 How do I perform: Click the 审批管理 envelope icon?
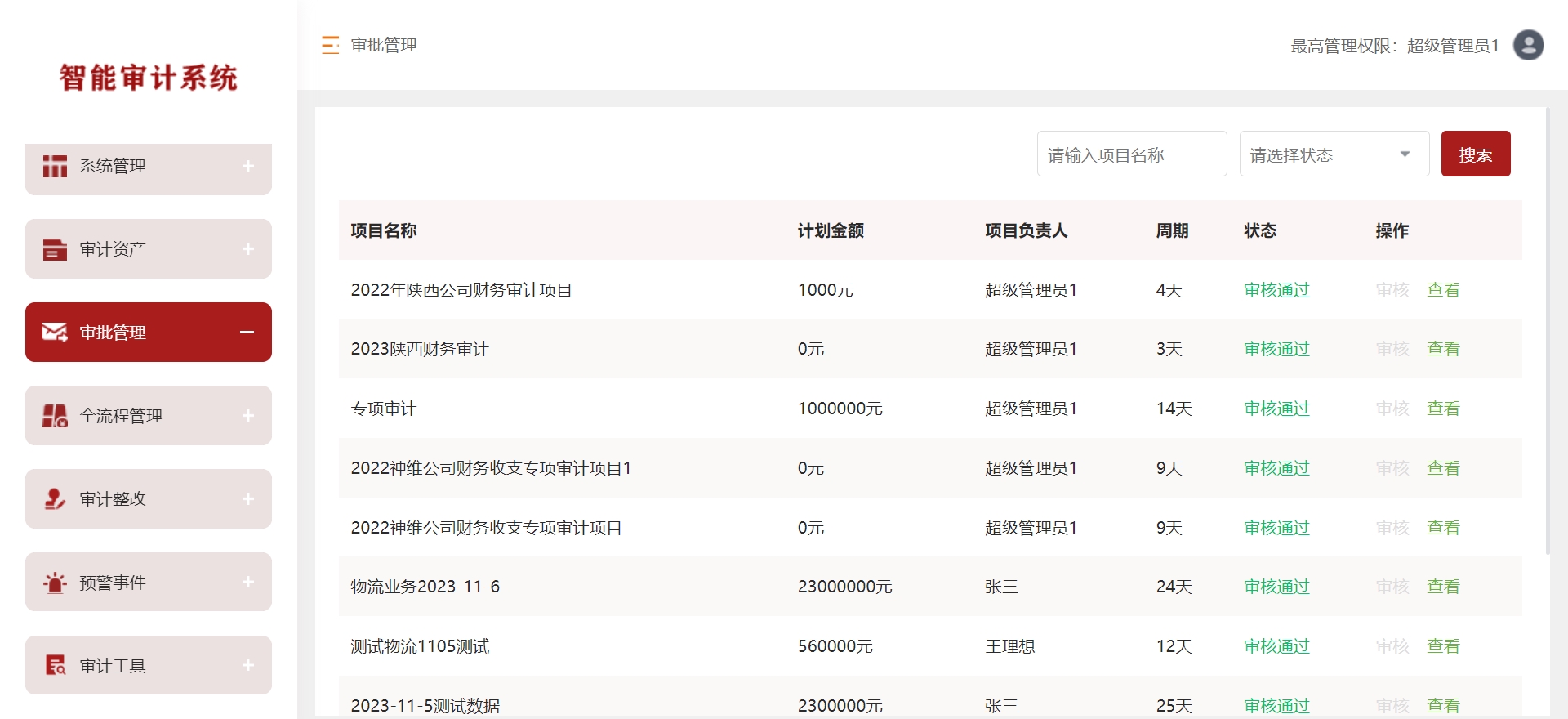pyautogui.click(x=55, y=333)
